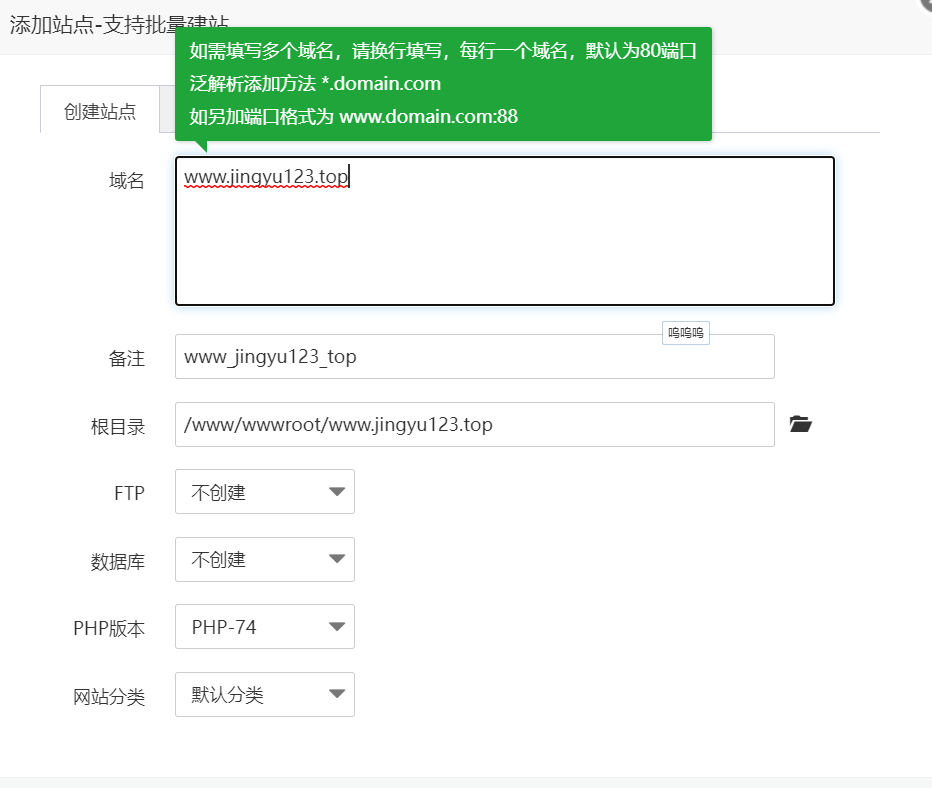Click the green domain instructions tooltip
The width and height of the screenshot is (932, 788).
pos(445,84)
